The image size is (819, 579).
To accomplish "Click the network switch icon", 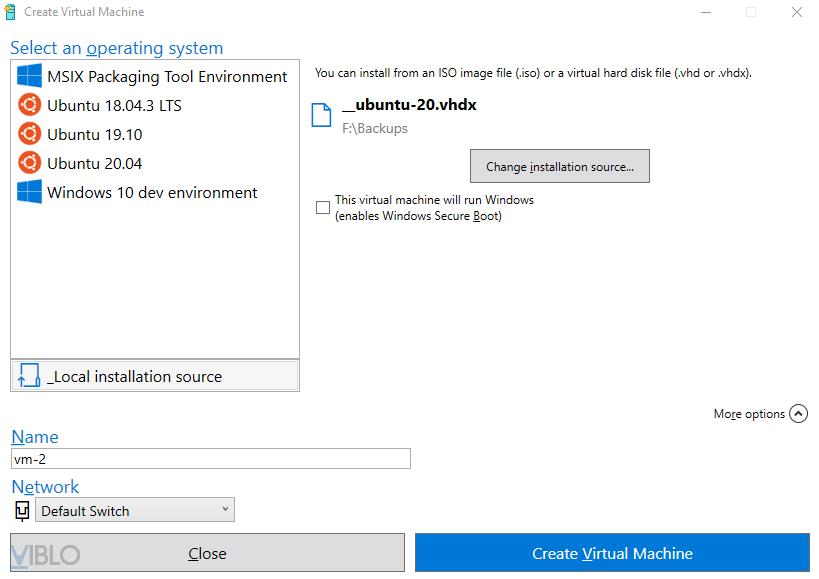I will click(x=22, y=511).
